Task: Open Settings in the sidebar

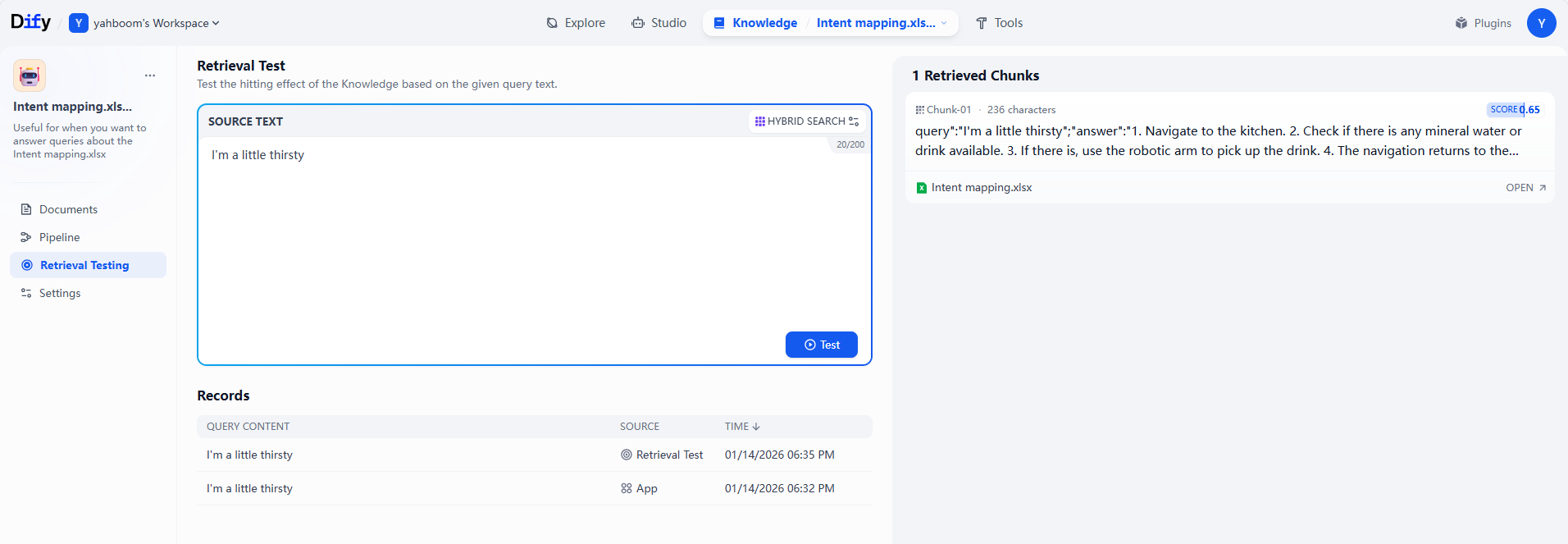Action: coord(88,293)
